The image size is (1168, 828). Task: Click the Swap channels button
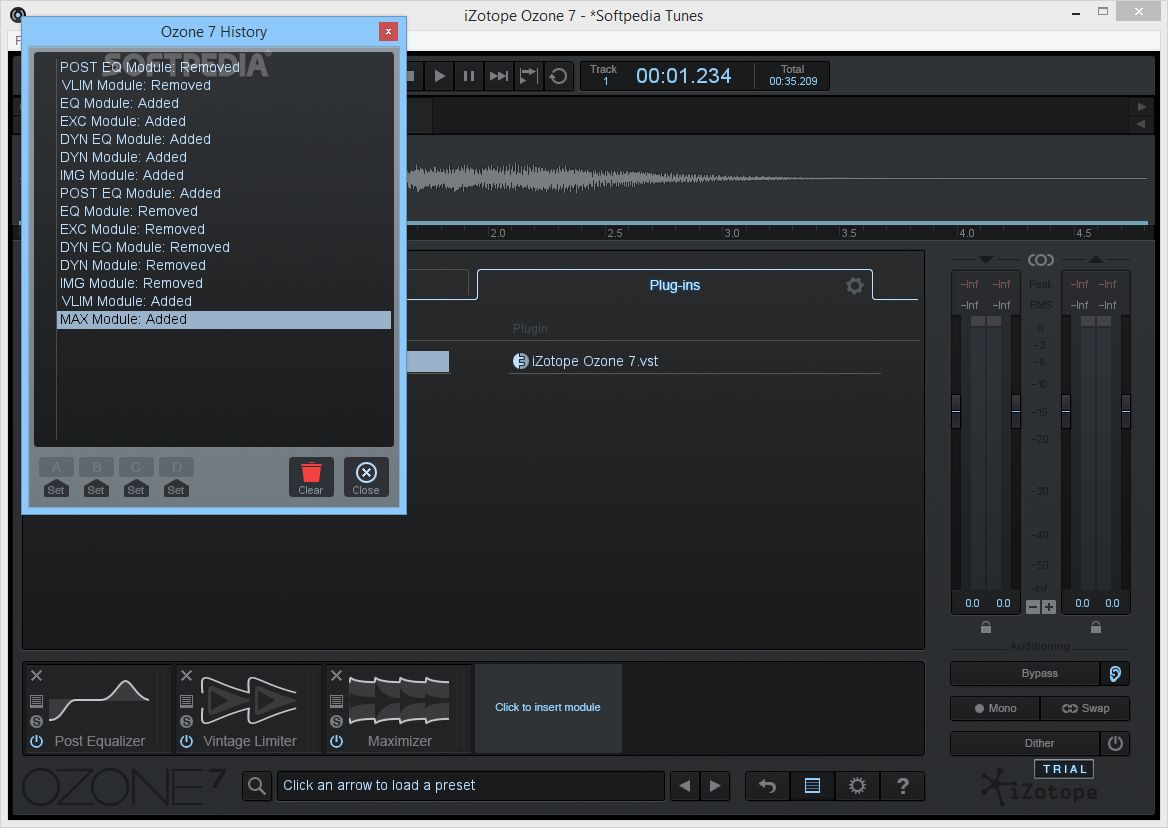click(1085, 708)
